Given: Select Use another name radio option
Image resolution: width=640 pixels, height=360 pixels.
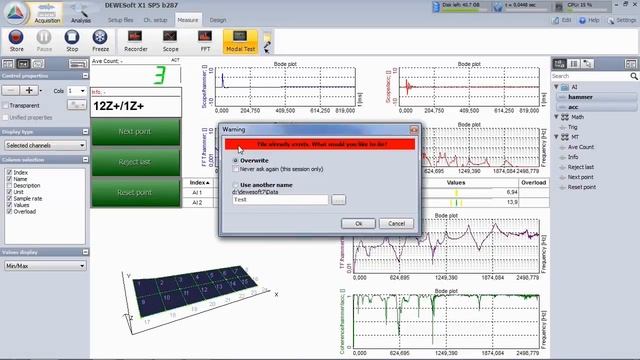Looking at the screenshot, I should click(x=235, y=185).
